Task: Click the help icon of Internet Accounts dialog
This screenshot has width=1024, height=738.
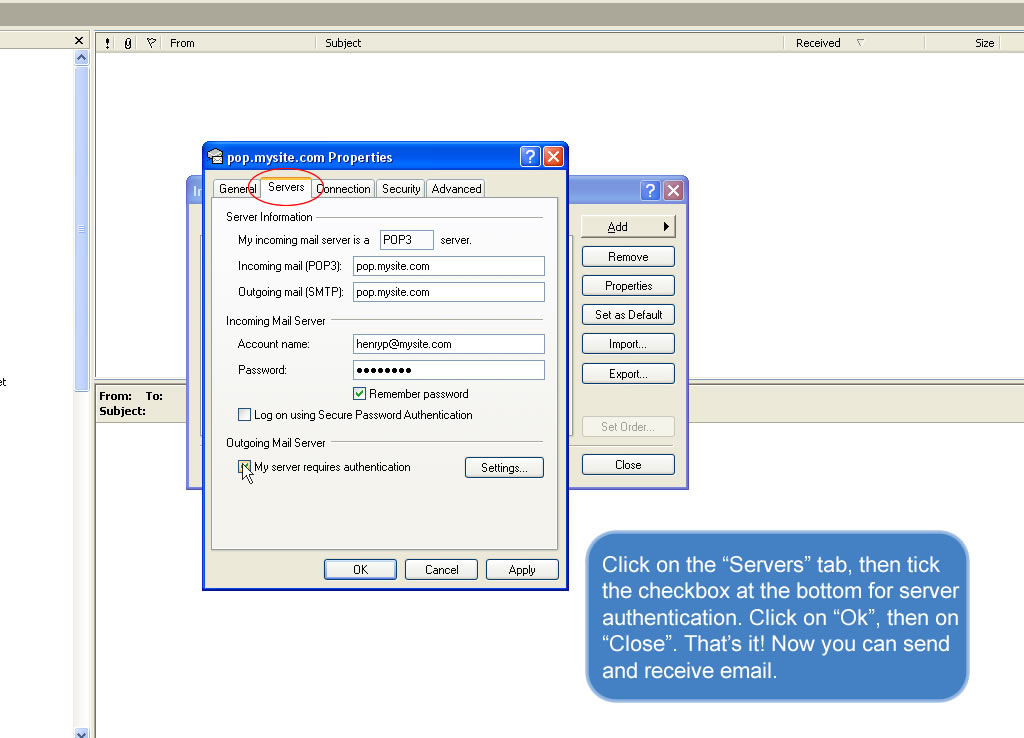Action: click(650, 191)
